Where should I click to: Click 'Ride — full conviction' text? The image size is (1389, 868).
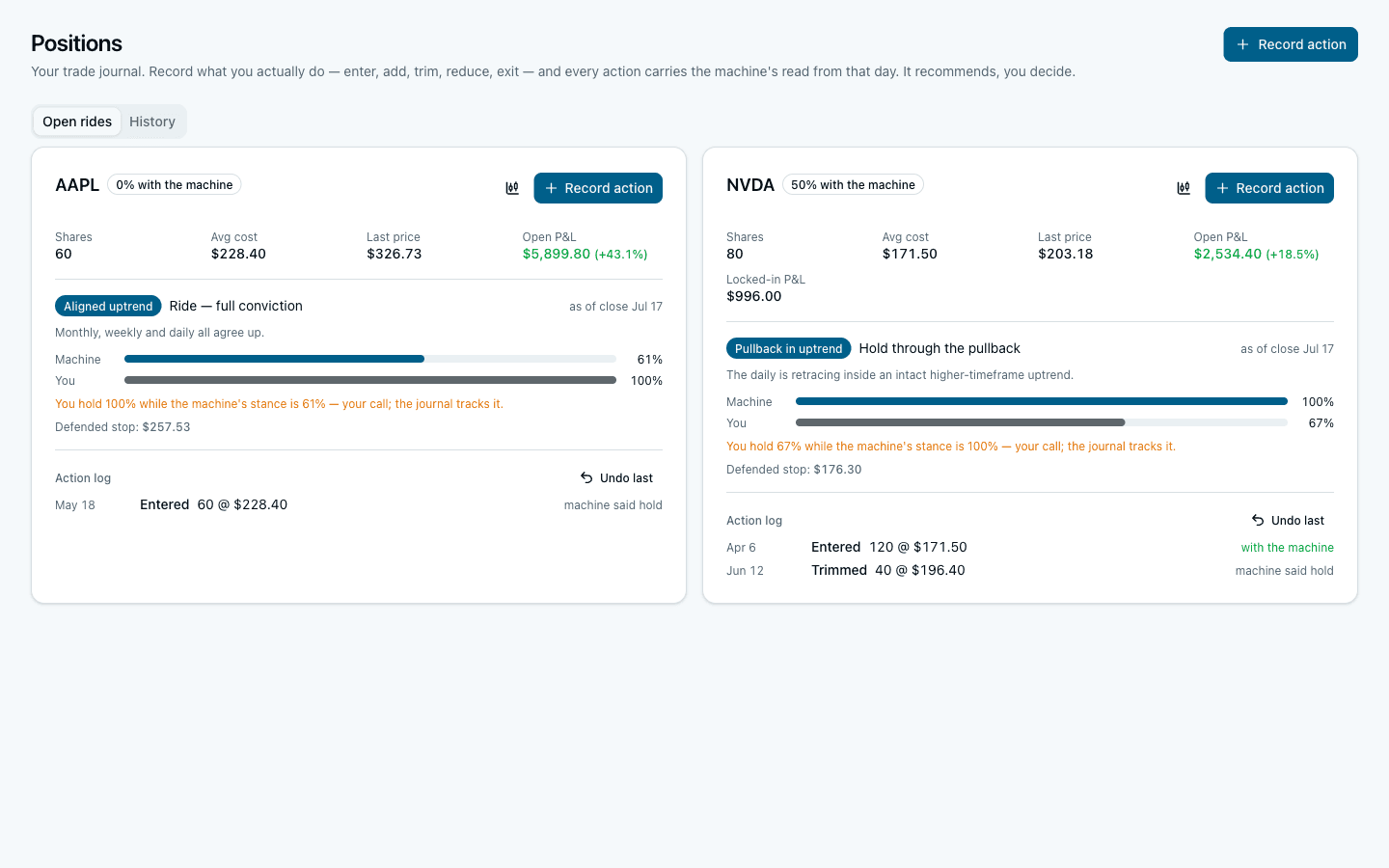point(236,307)
